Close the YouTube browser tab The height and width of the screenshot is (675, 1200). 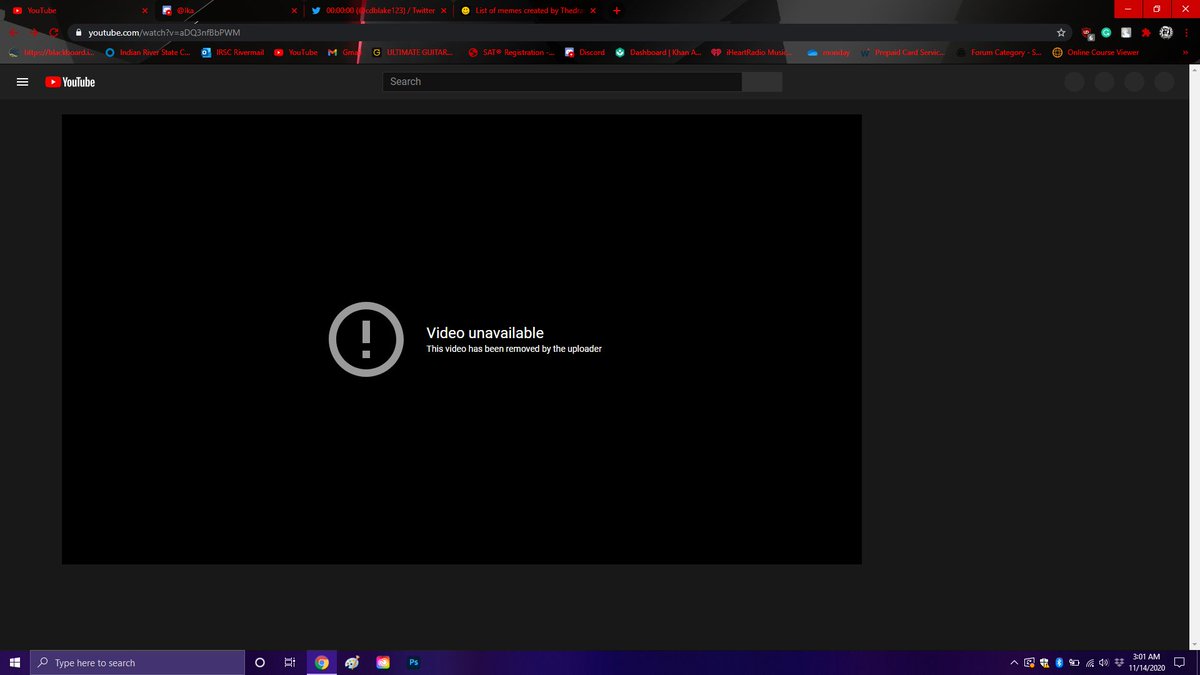click(x=145, y=10)
